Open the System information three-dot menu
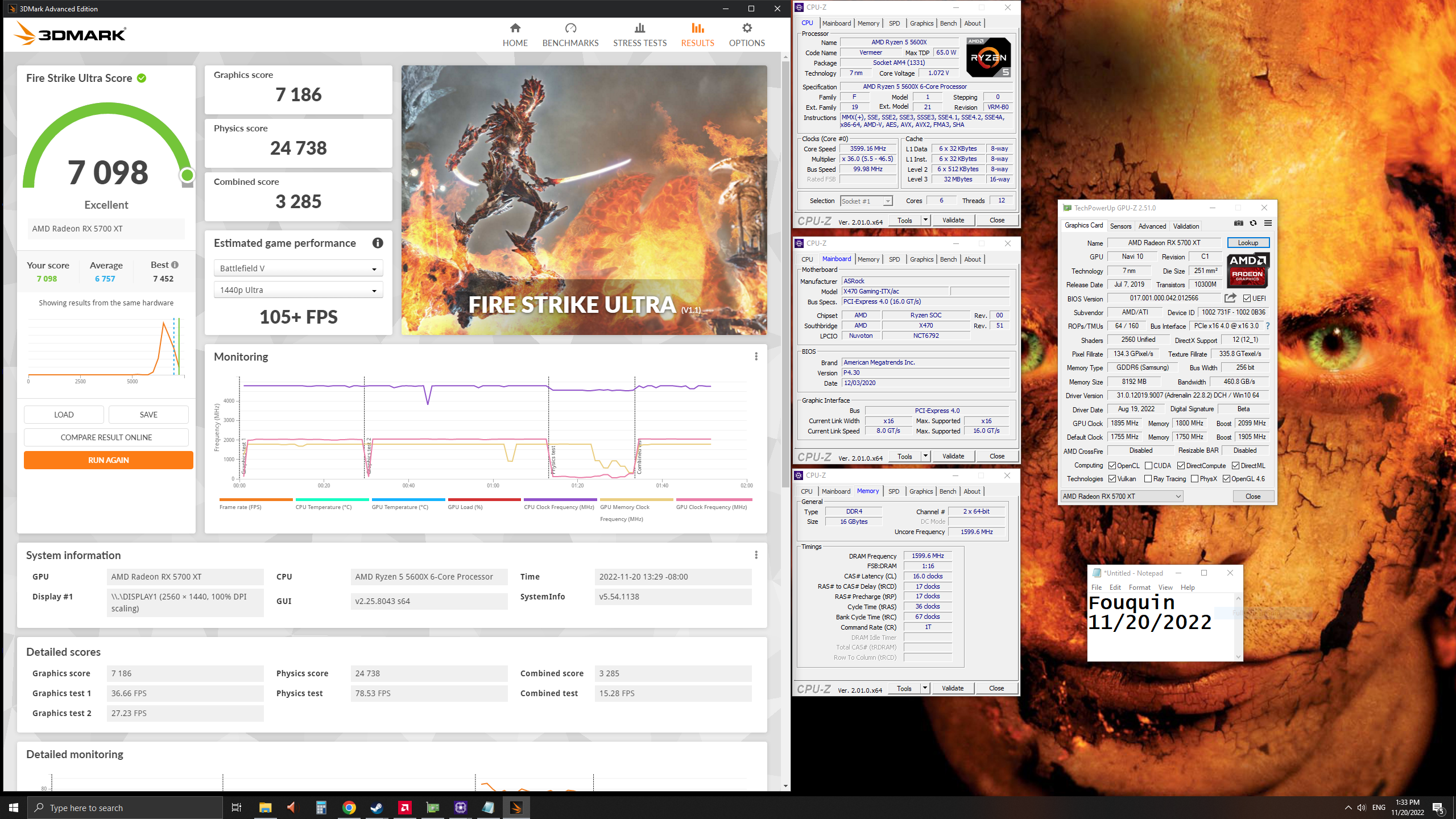 point(756,555)
